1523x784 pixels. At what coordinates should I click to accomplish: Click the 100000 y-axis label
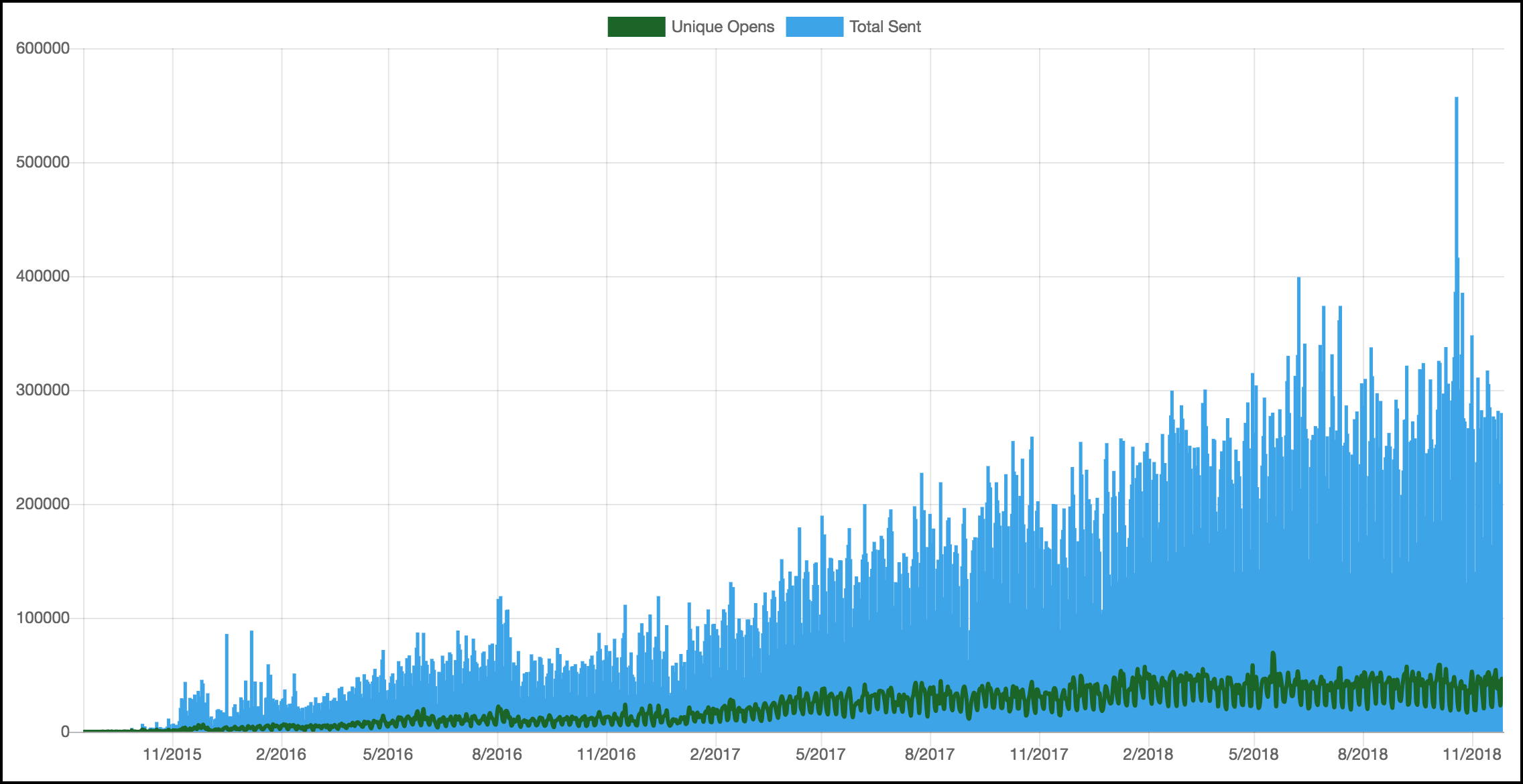click(x=43, y=618)
